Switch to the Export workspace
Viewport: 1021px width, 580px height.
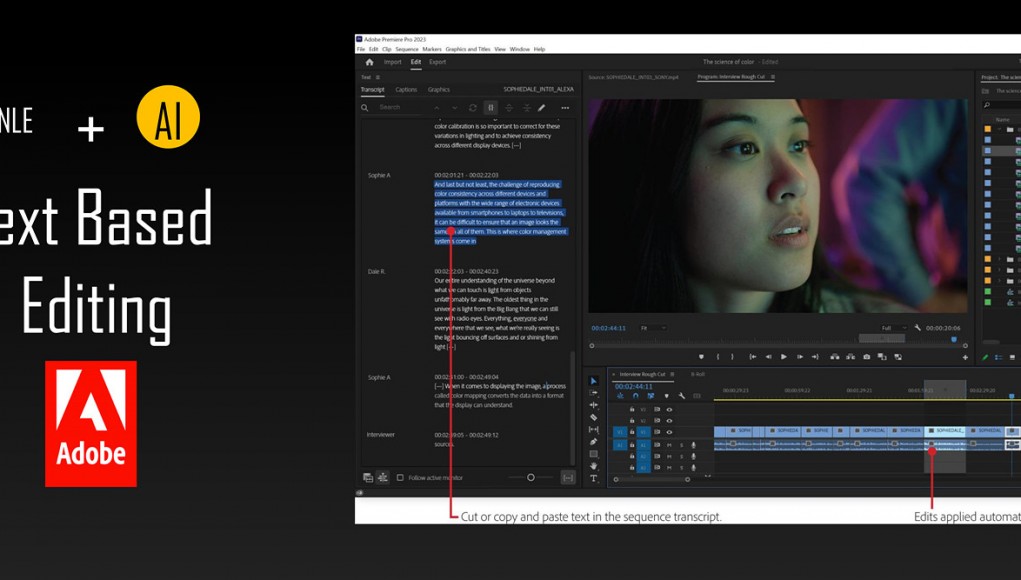pos(438,62)
